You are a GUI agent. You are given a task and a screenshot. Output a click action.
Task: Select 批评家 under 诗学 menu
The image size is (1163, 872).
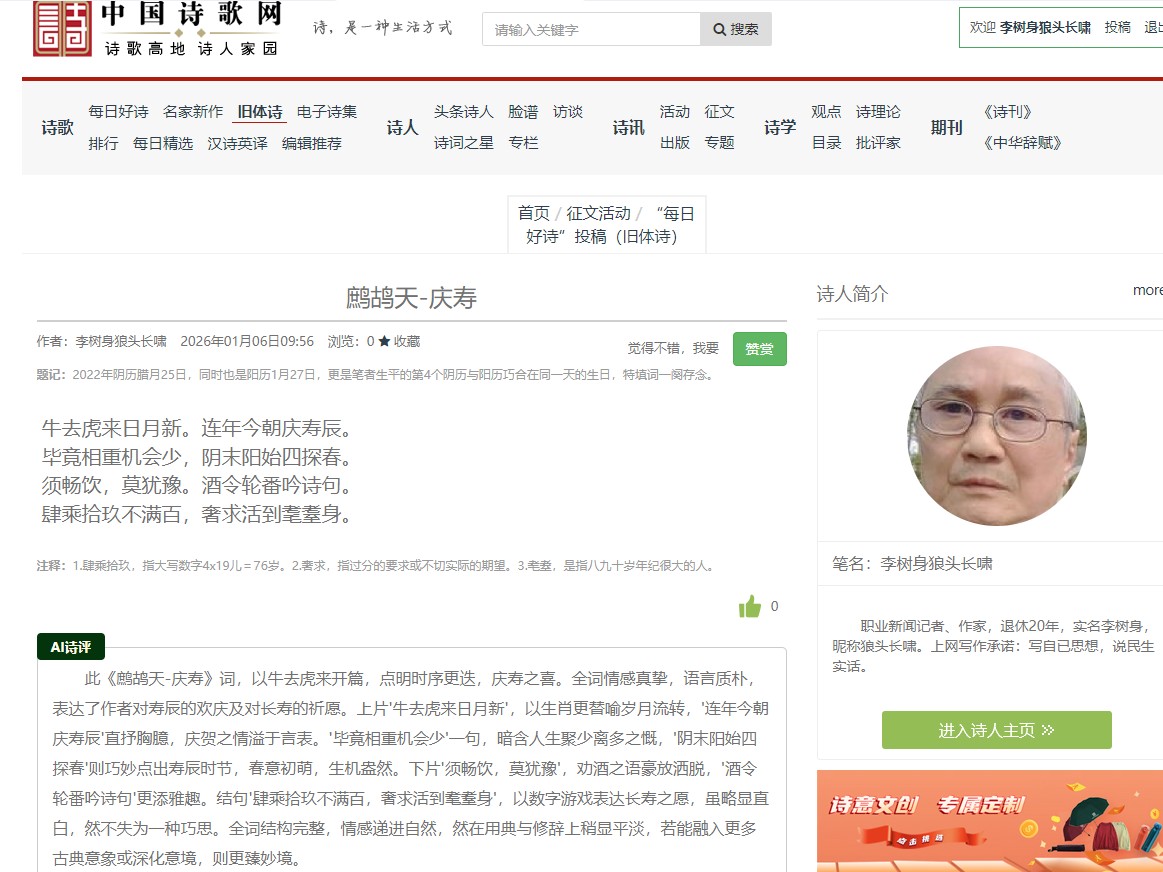tap(878, 143)
